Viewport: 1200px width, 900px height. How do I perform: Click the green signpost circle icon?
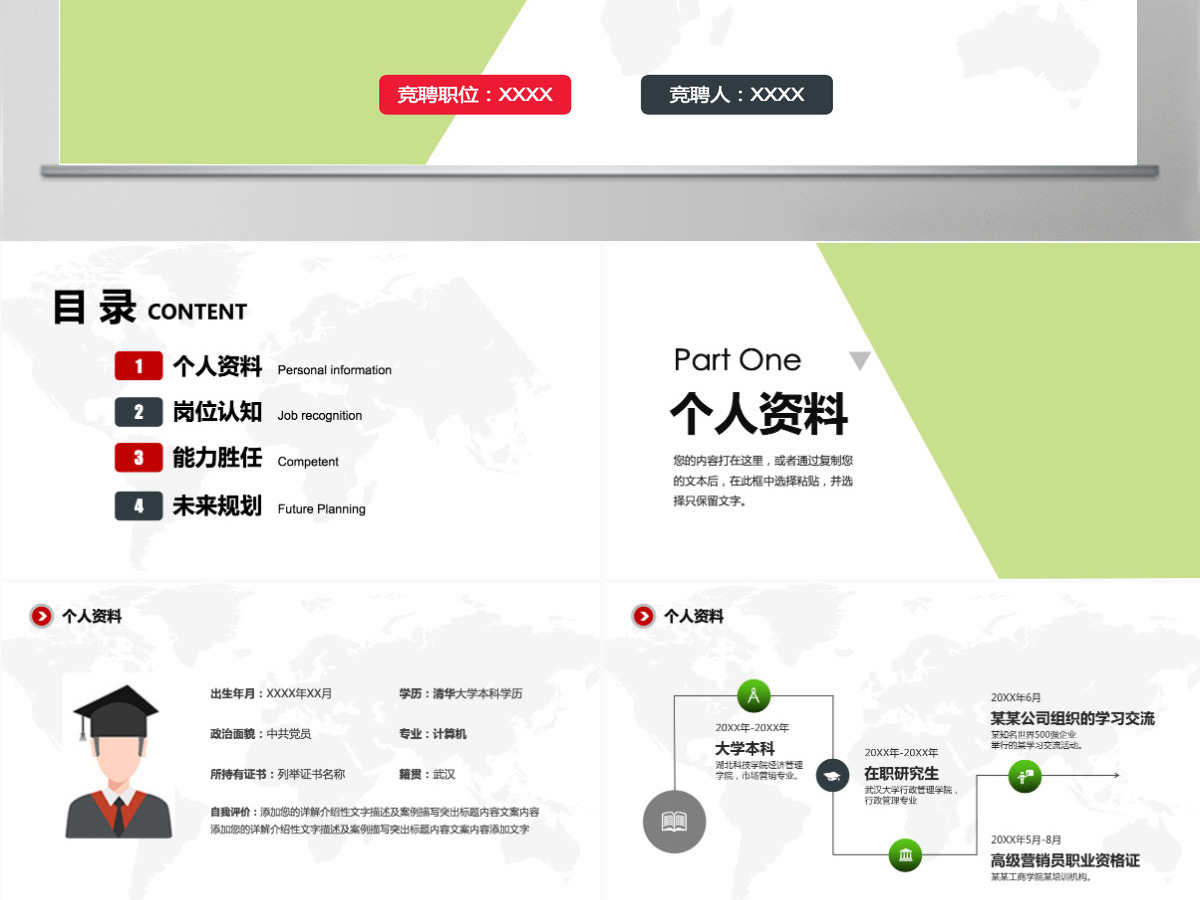click(x=1025, y=775)
